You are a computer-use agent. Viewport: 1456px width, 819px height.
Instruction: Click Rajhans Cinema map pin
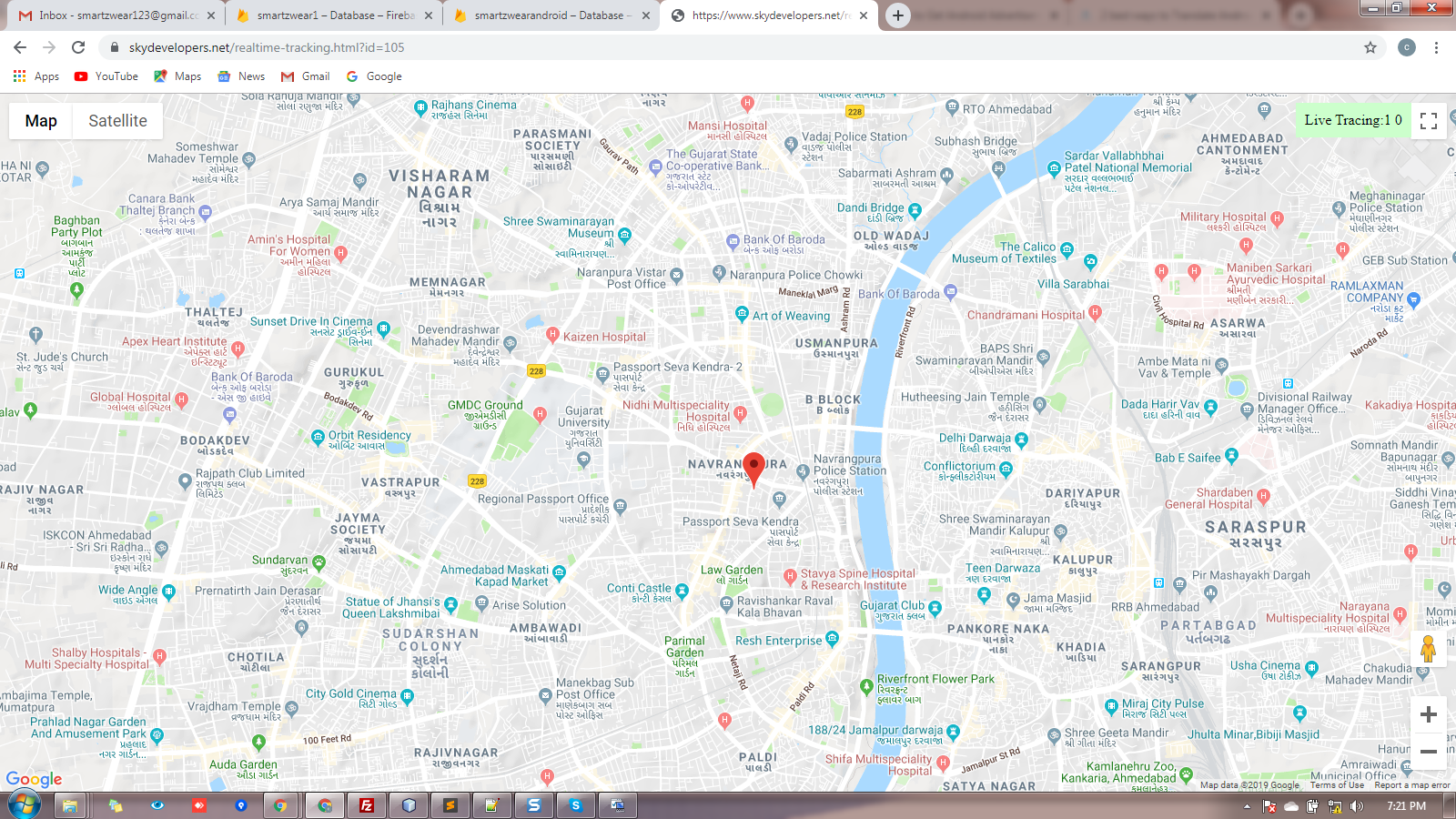(x=420, y=108)
